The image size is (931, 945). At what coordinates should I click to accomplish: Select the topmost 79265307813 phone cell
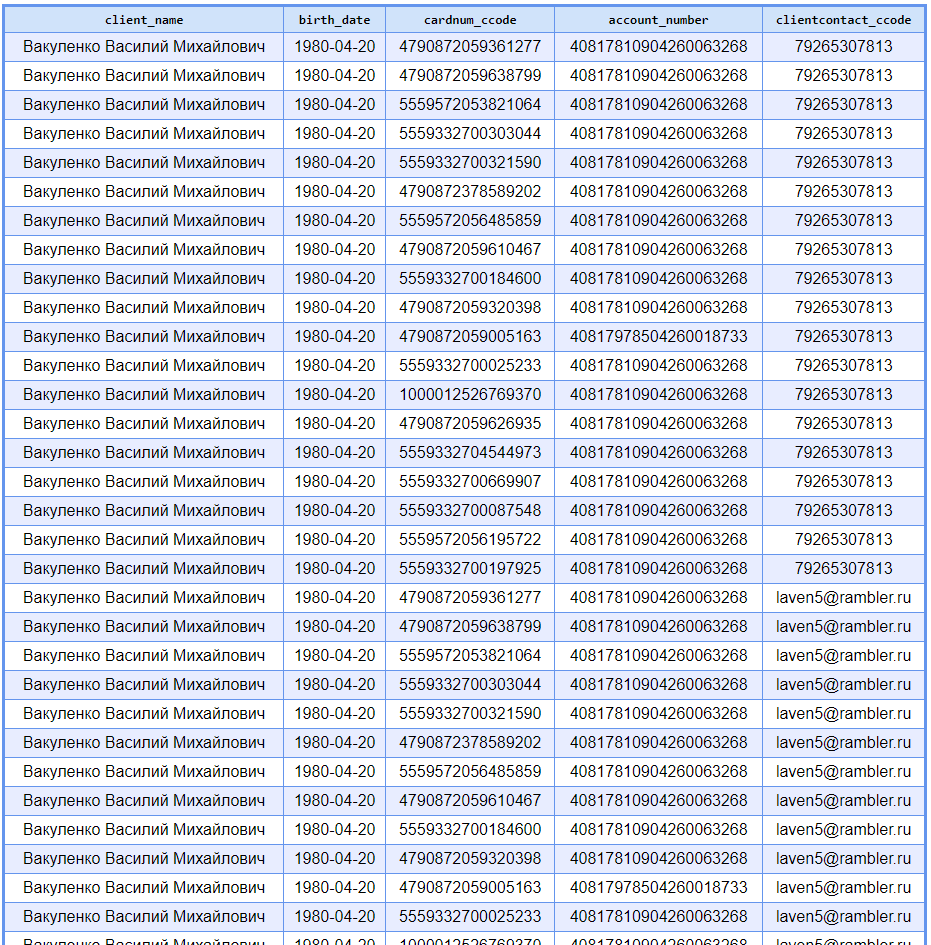point(843,46)
